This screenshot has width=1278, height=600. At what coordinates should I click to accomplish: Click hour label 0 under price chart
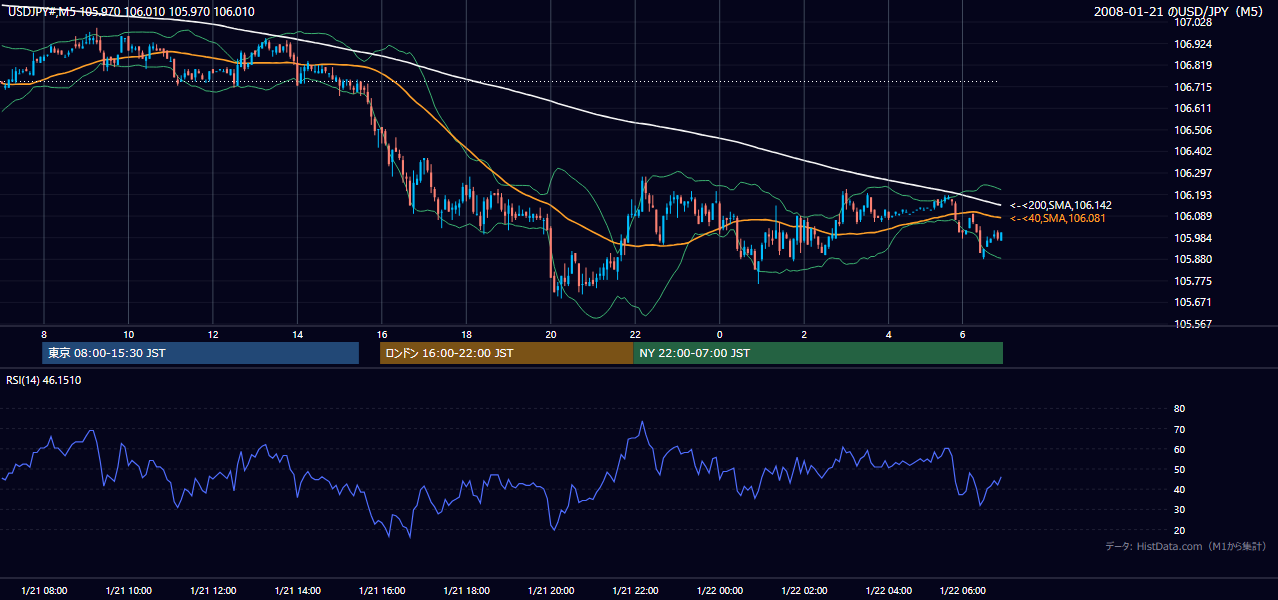(x=720, y=334)
